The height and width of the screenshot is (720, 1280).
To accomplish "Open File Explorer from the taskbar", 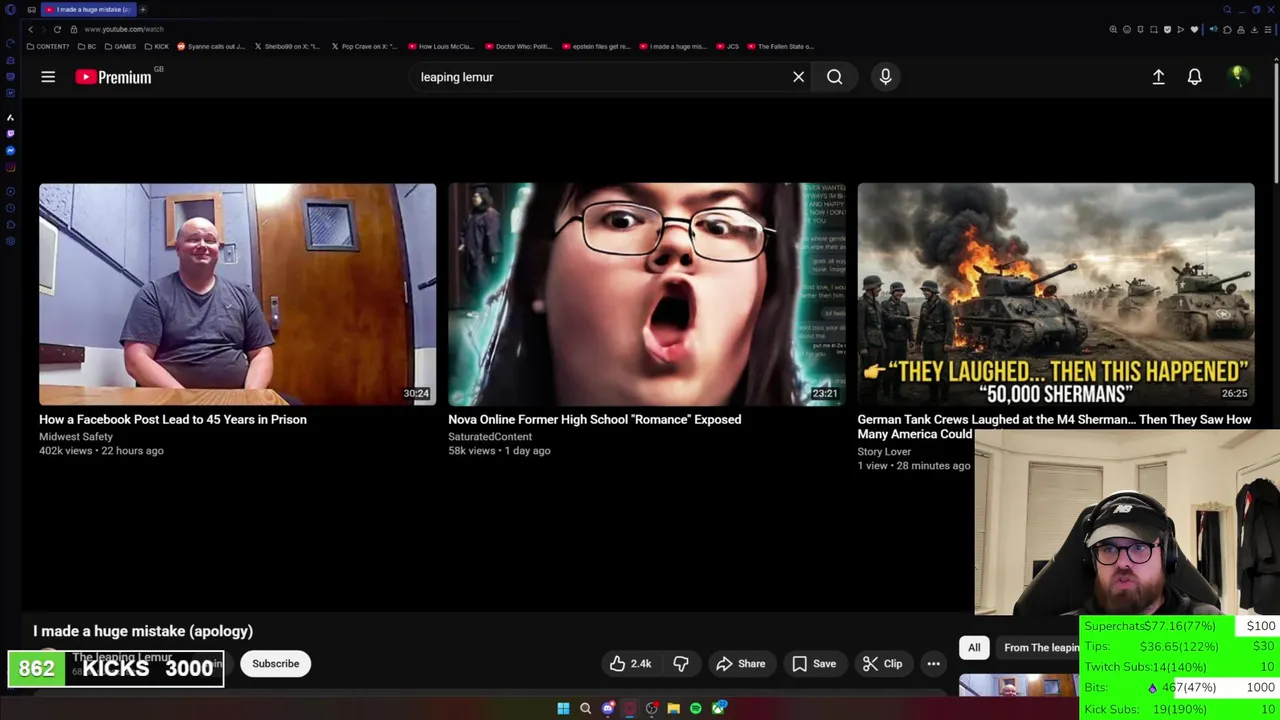I will (x=673, y=709).
